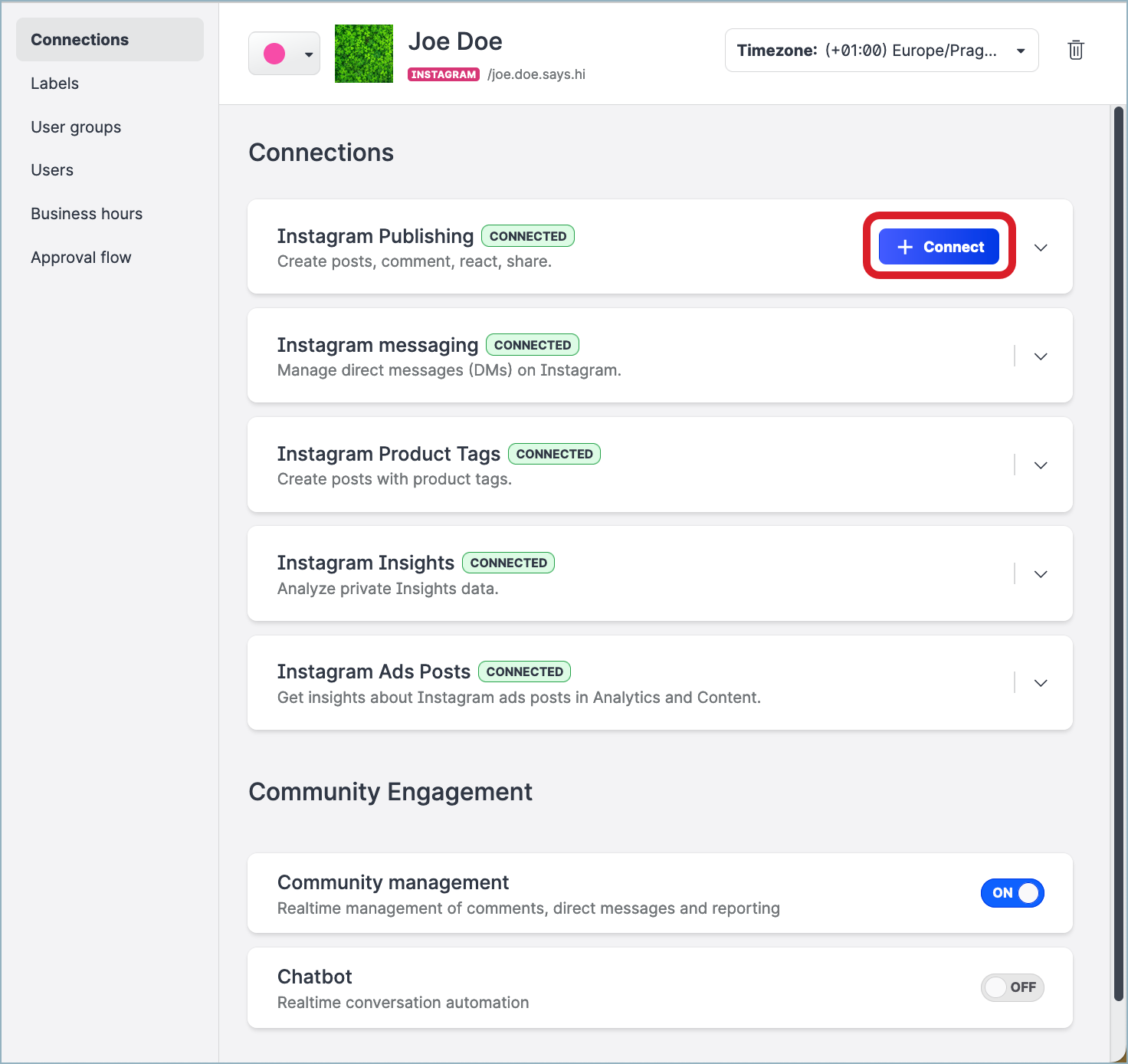
Task: Click the trash delete profile icon
Action: [x=1075, y=51]
